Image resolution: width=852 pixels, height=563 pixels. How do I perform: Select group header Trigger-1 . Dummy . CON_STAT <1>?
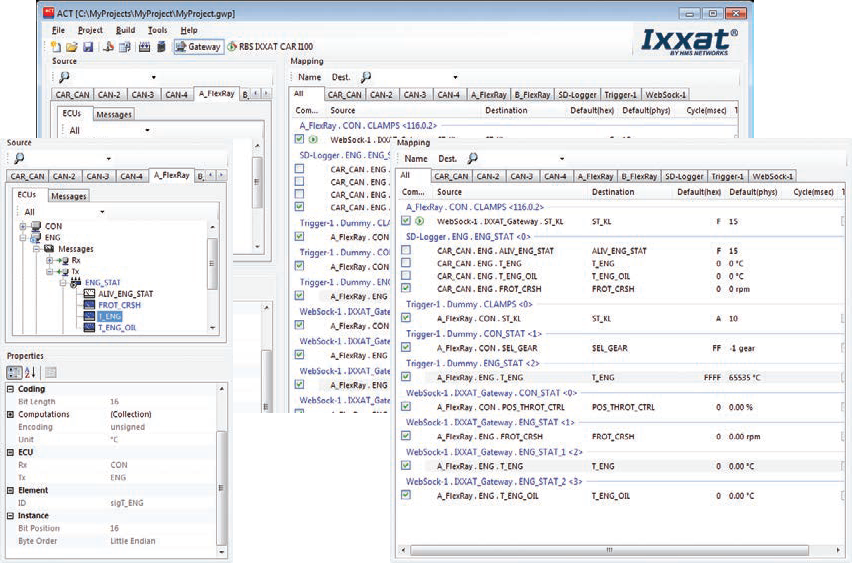click(x=474, y=334)
